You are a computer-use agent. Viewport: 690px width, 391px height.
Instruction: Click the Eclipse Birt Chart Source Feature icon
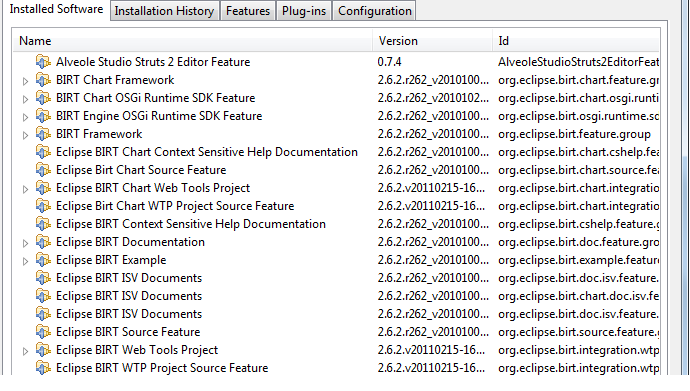[x=43, y=170]
